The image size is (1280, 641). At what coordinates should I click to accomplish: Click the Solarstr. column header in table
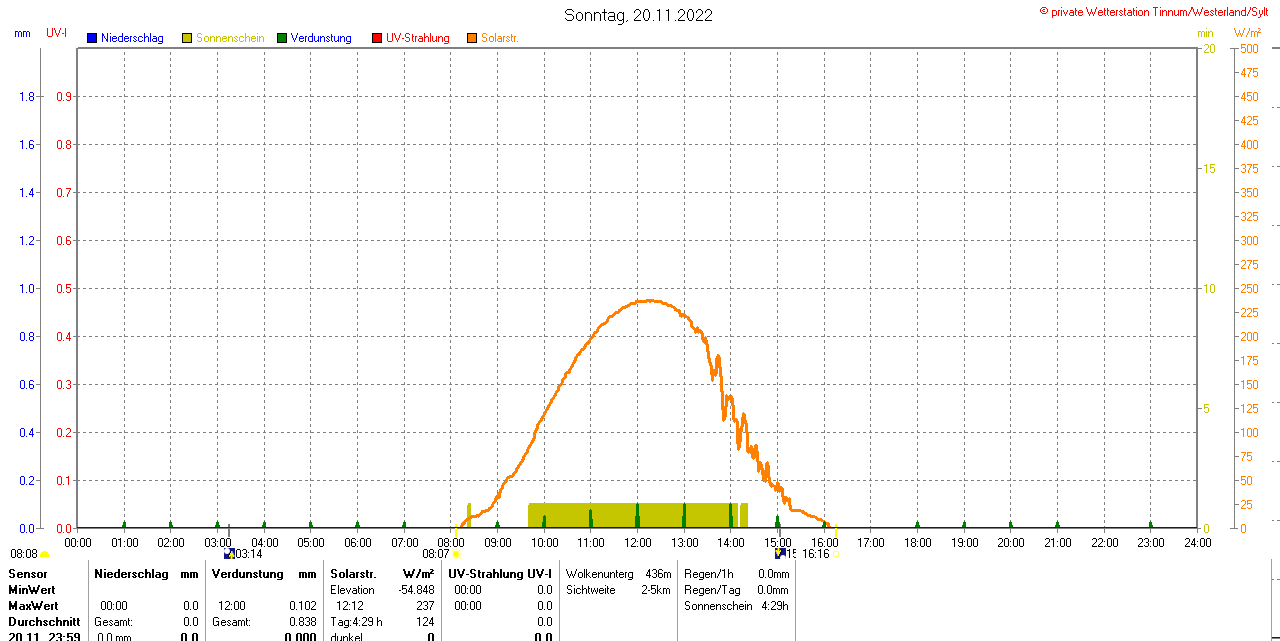(353, 574)
